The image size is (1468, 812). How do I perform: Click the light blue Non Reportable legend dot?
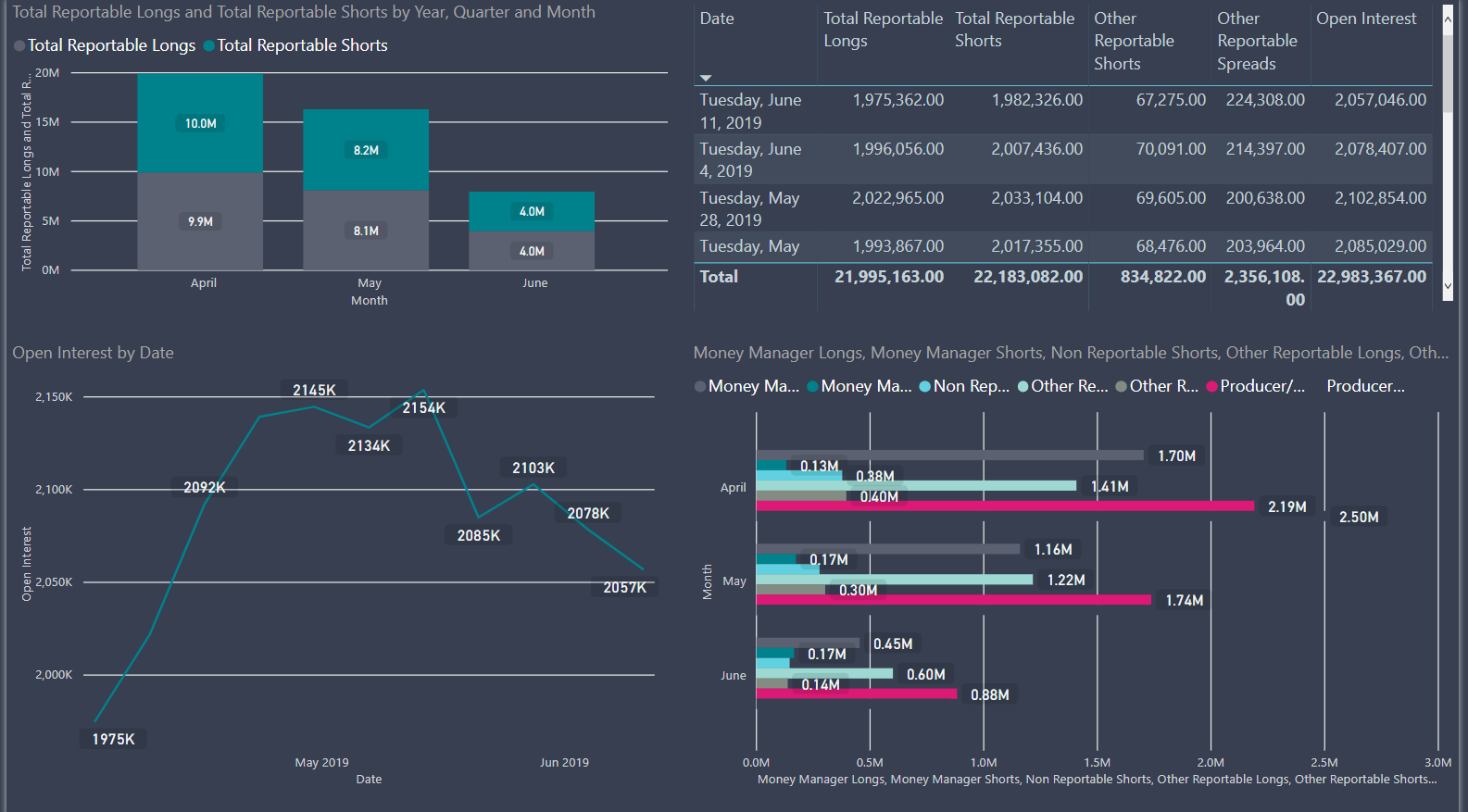(924, 387)
